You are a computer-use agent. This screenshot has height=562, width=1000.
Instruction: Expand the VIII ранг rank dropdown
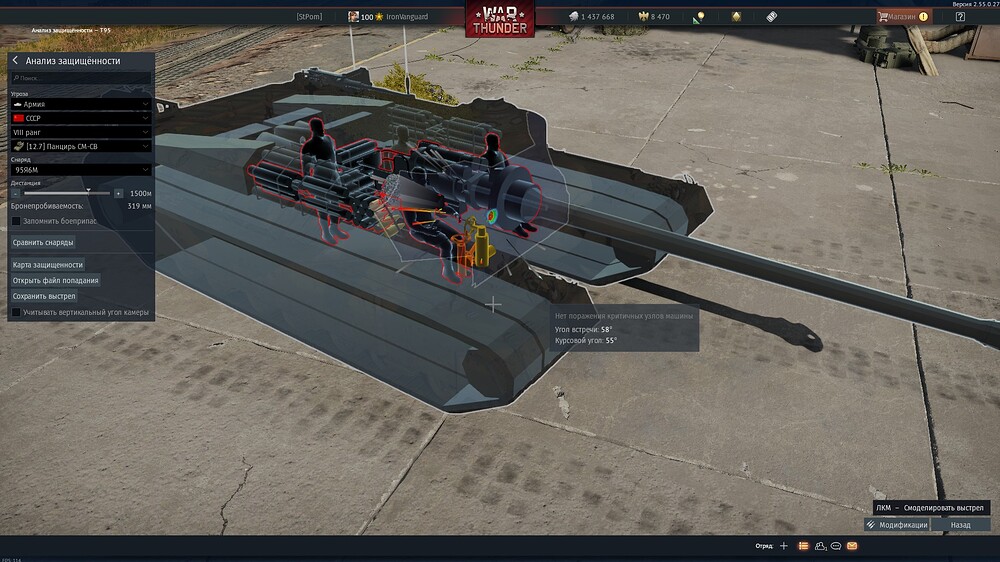[x=80, y=132]
